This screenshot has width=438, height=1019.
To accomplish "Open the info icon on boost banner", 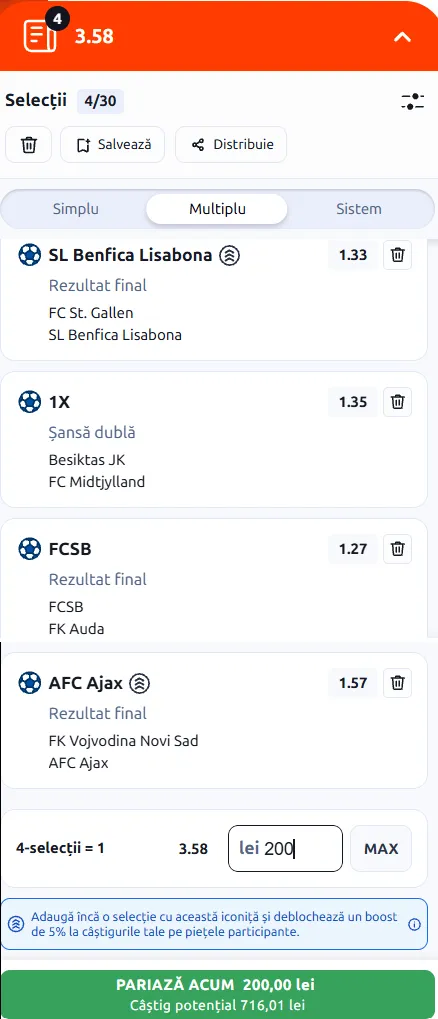I will coord(414,924).
